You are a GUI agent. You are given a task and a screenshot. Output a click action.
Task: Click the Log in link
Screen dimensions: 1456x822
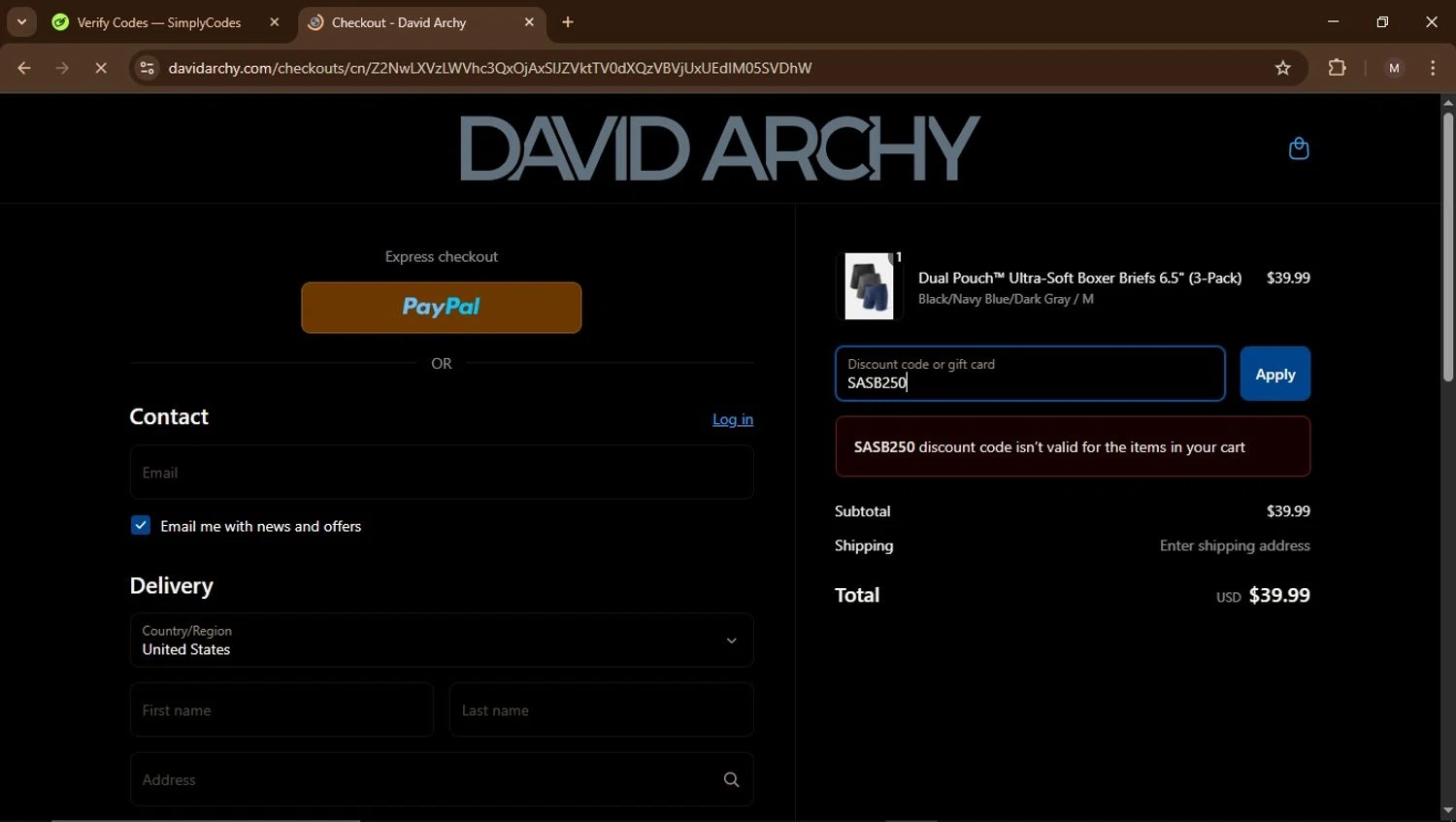click(733, 419)
